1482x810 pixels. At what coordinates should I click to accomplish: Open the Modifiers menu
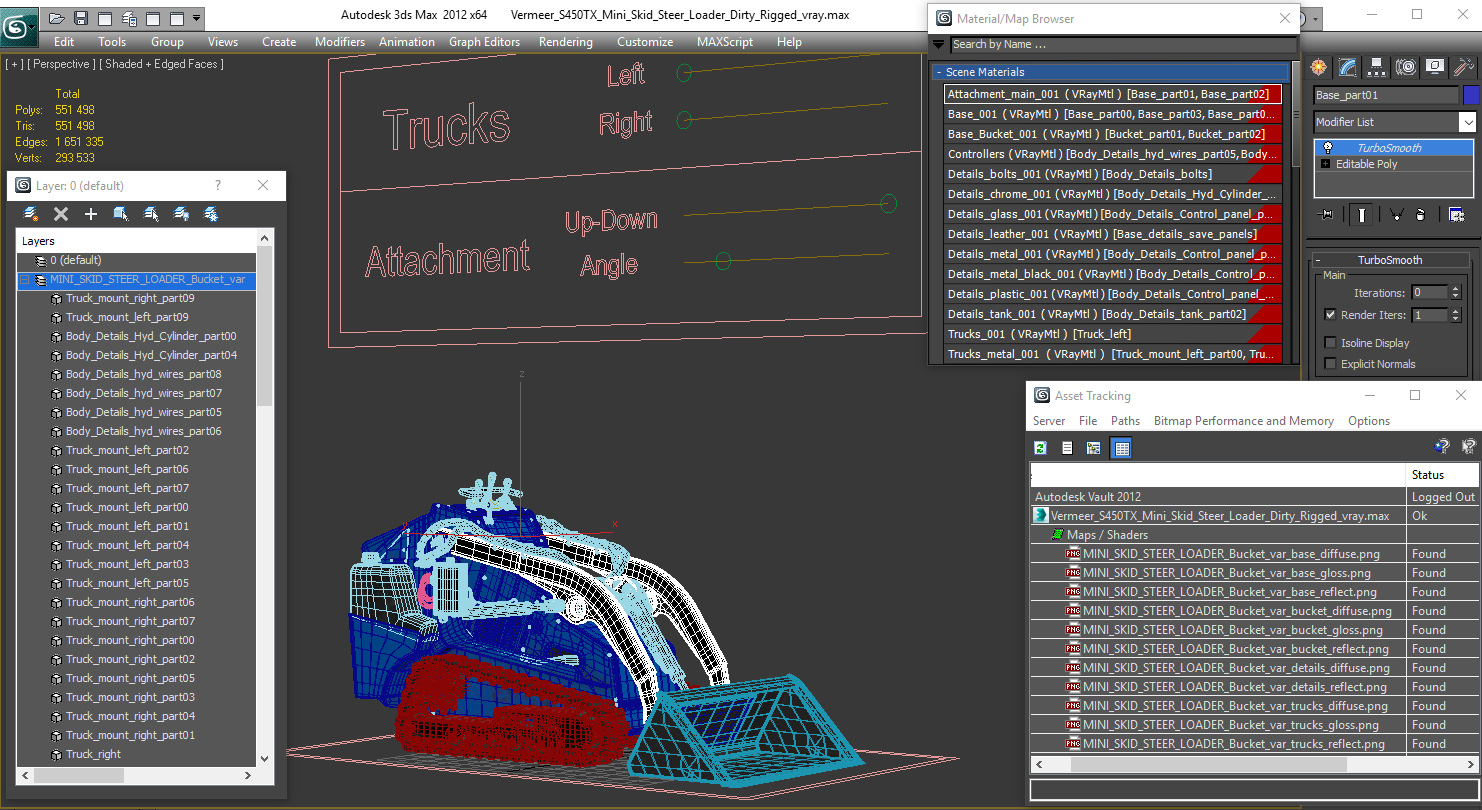tap(340, 42)
